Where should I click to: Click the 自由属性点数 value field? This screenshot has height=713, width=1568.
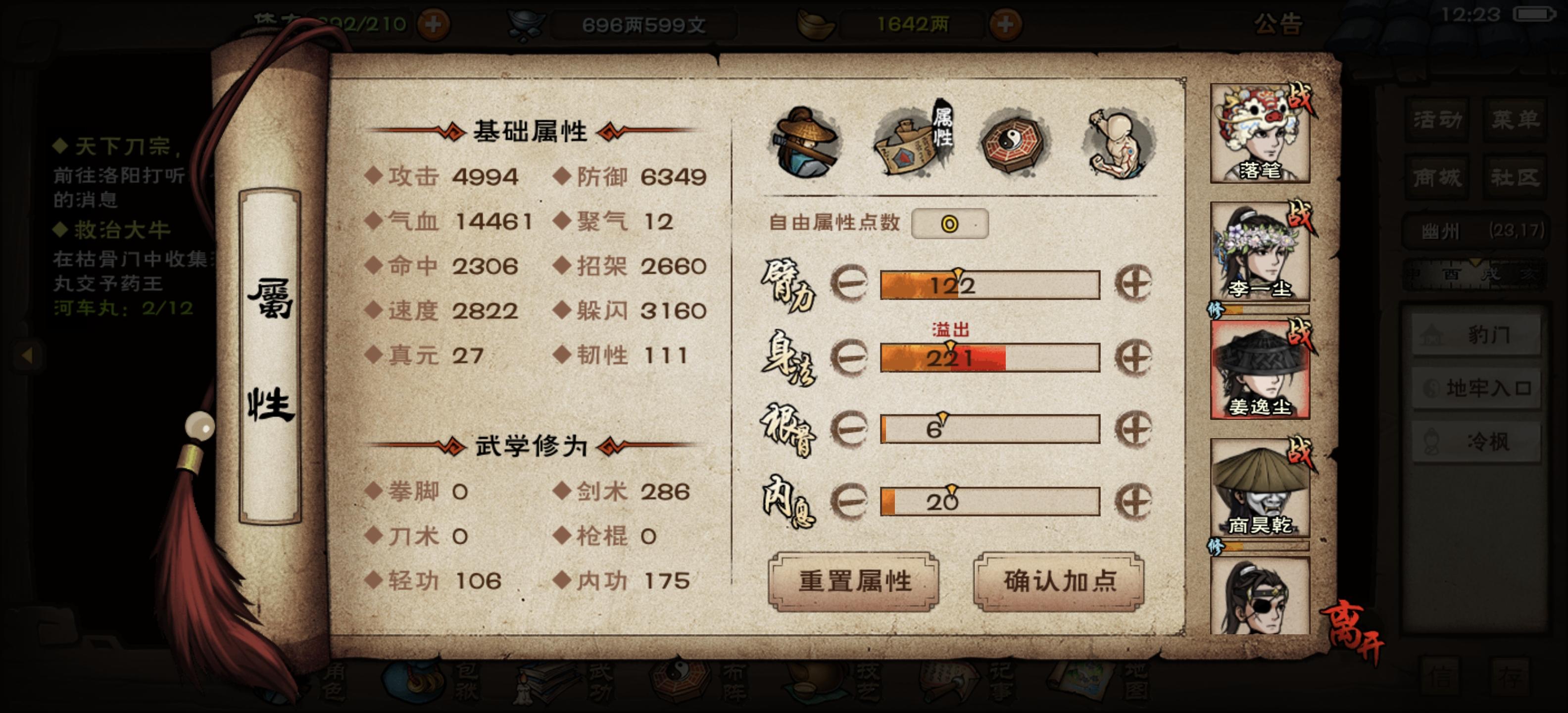[950, 223]
